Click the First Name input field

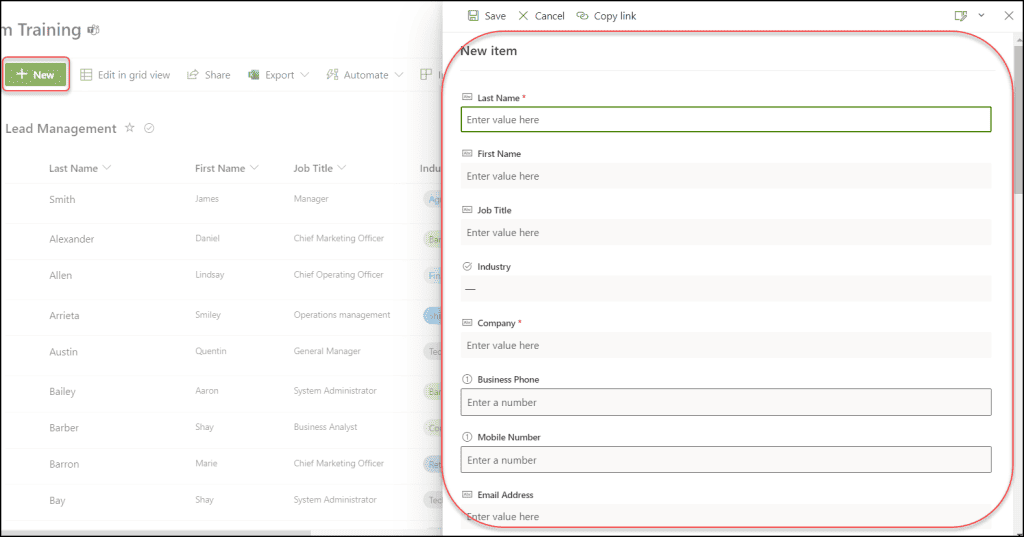tap(726, 176)
